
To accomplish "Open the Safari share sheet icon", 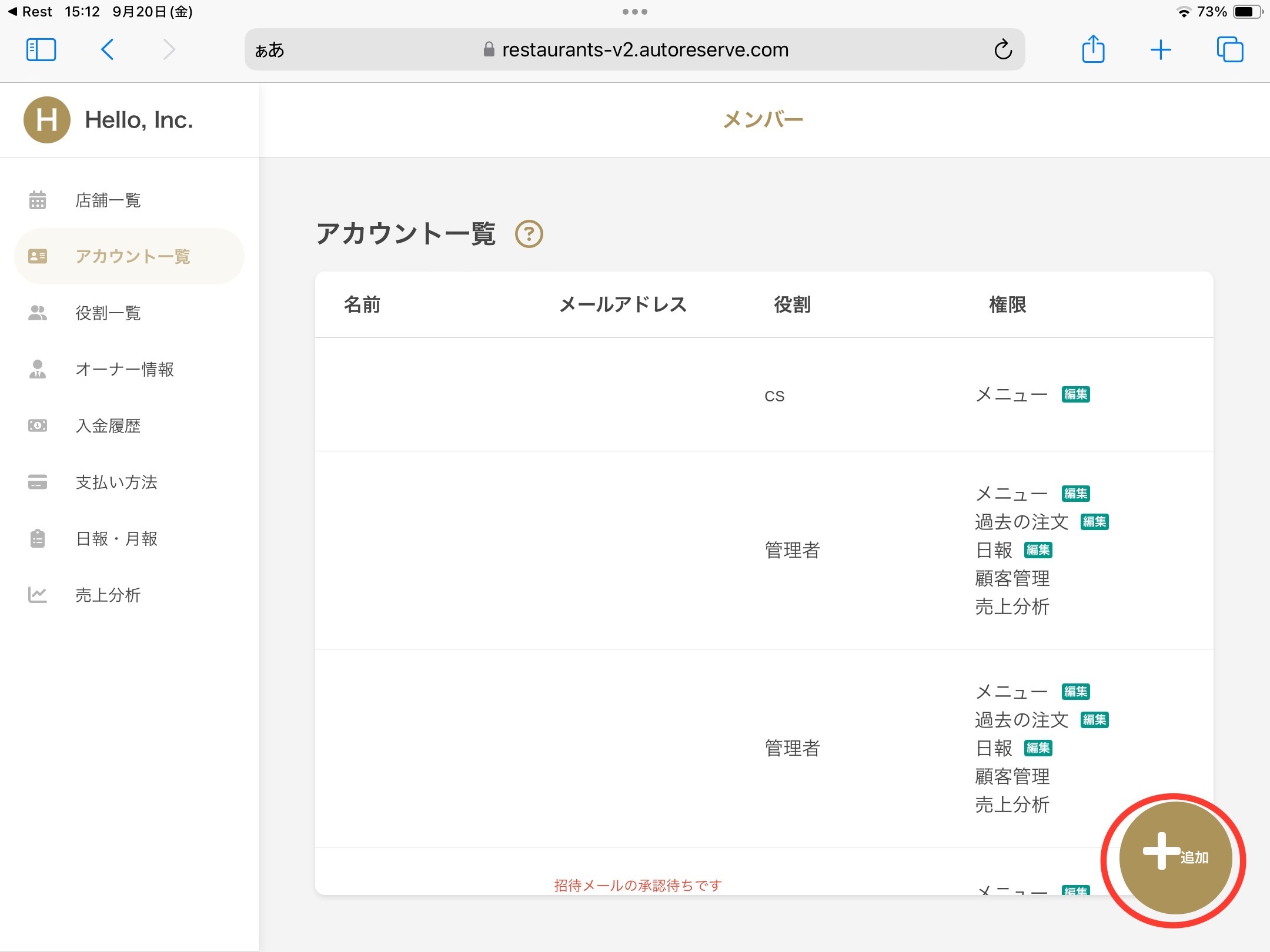I will [x=1093, y=49].
